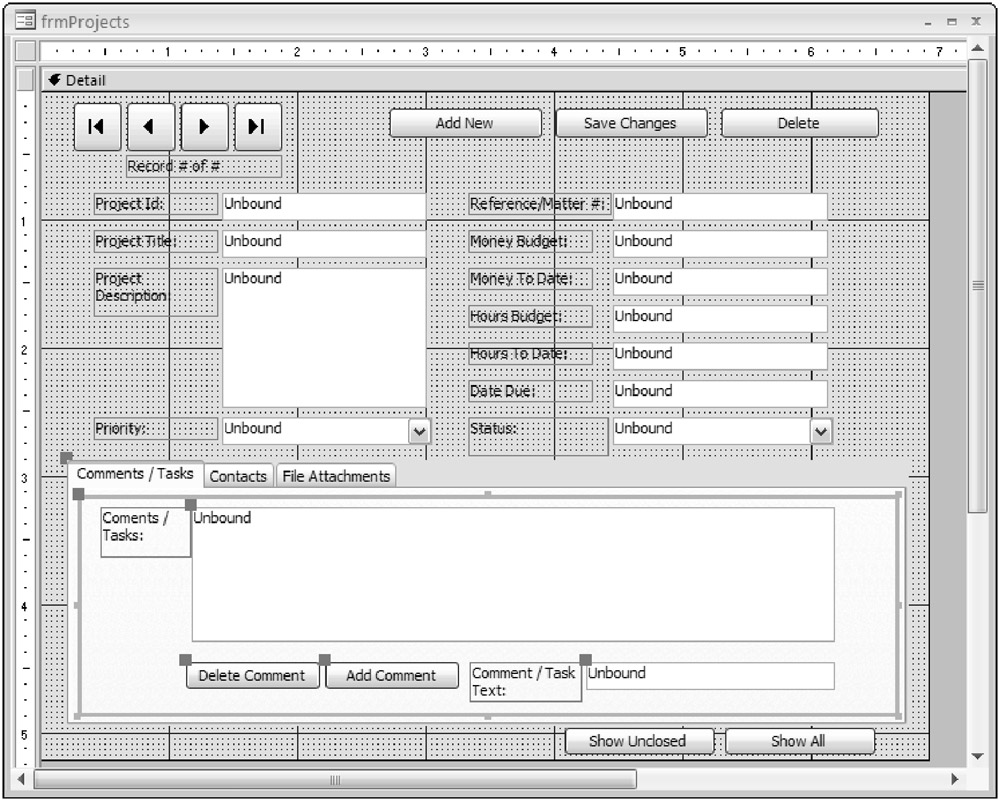
Task: Click the Project Title text box
Action: (x=323, y=242)
